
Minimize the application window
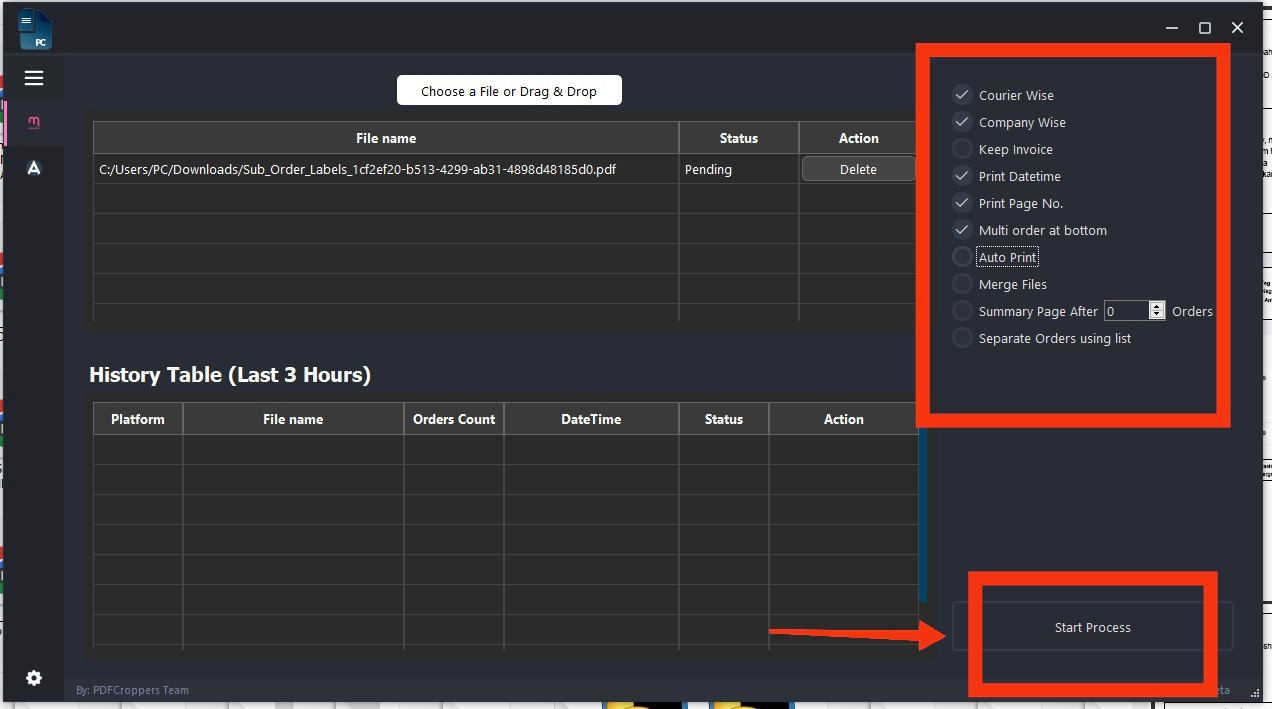(x=1172, y=28)
